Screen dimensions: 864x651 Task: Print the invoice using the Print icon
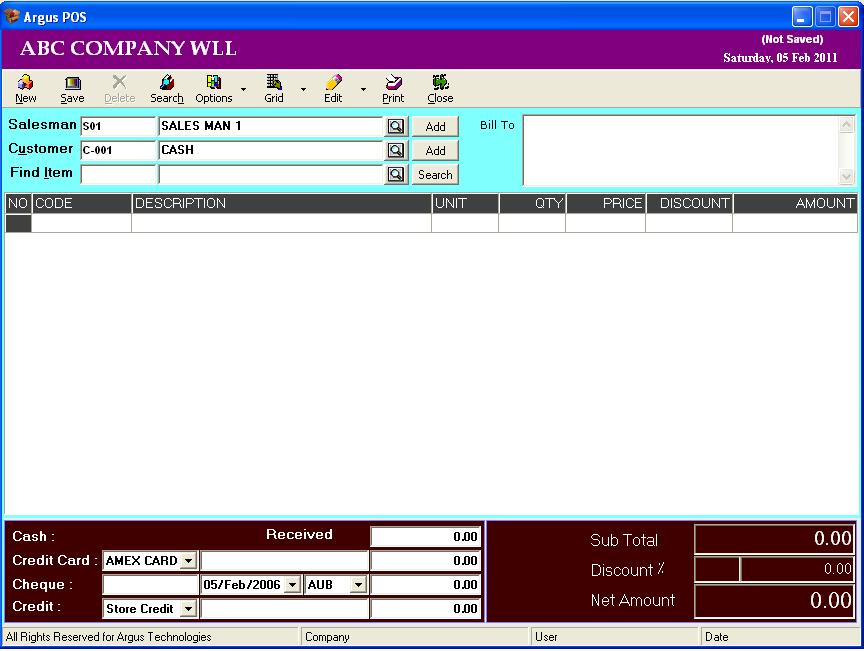[393, 88]
